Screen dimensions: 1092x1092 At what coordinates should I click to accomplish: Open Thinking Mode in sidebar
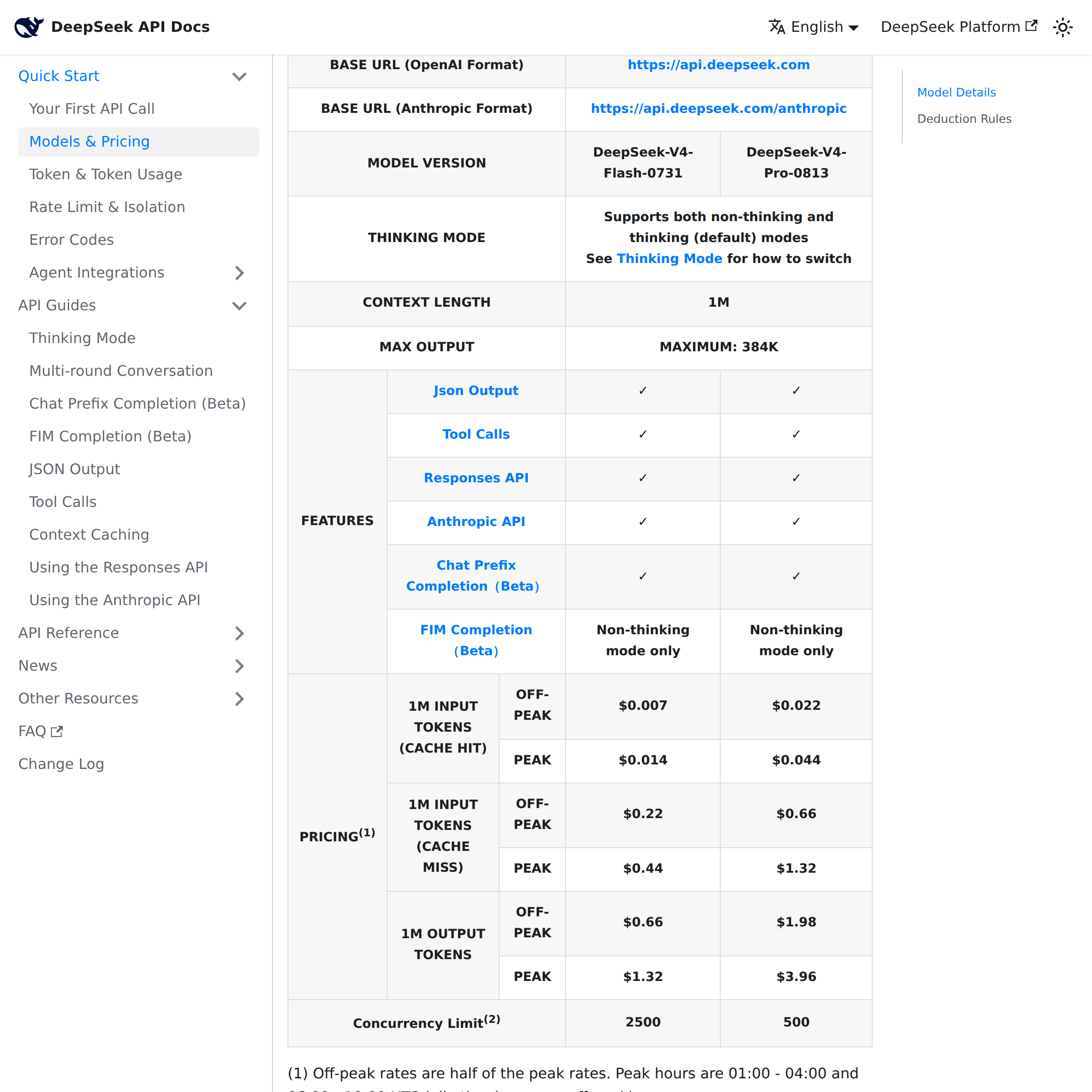tap(82, 338)
